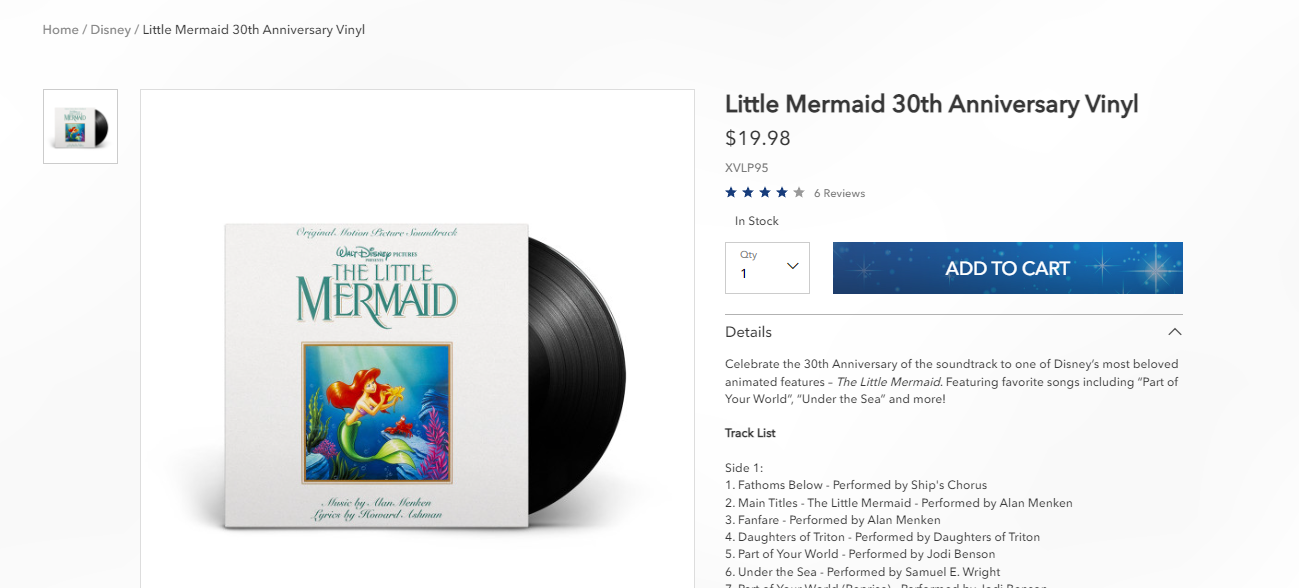Click the third rating star
Image resolution: width=1299 pixels, height=588 pixels.
[765, 193]
